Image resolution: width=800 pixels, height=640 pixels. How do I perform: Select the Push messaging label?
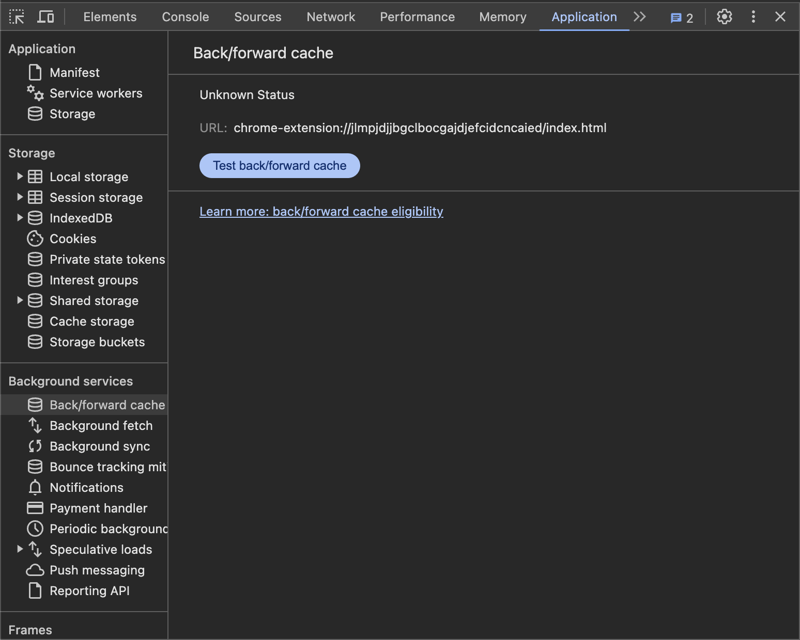pyautogui.click(x=97, y=570)
